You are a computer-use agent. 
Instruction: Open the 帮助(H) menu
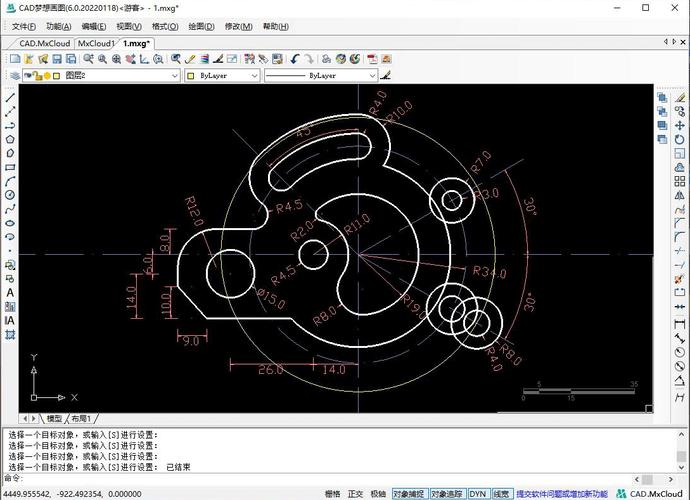click(x=275, y=26)
